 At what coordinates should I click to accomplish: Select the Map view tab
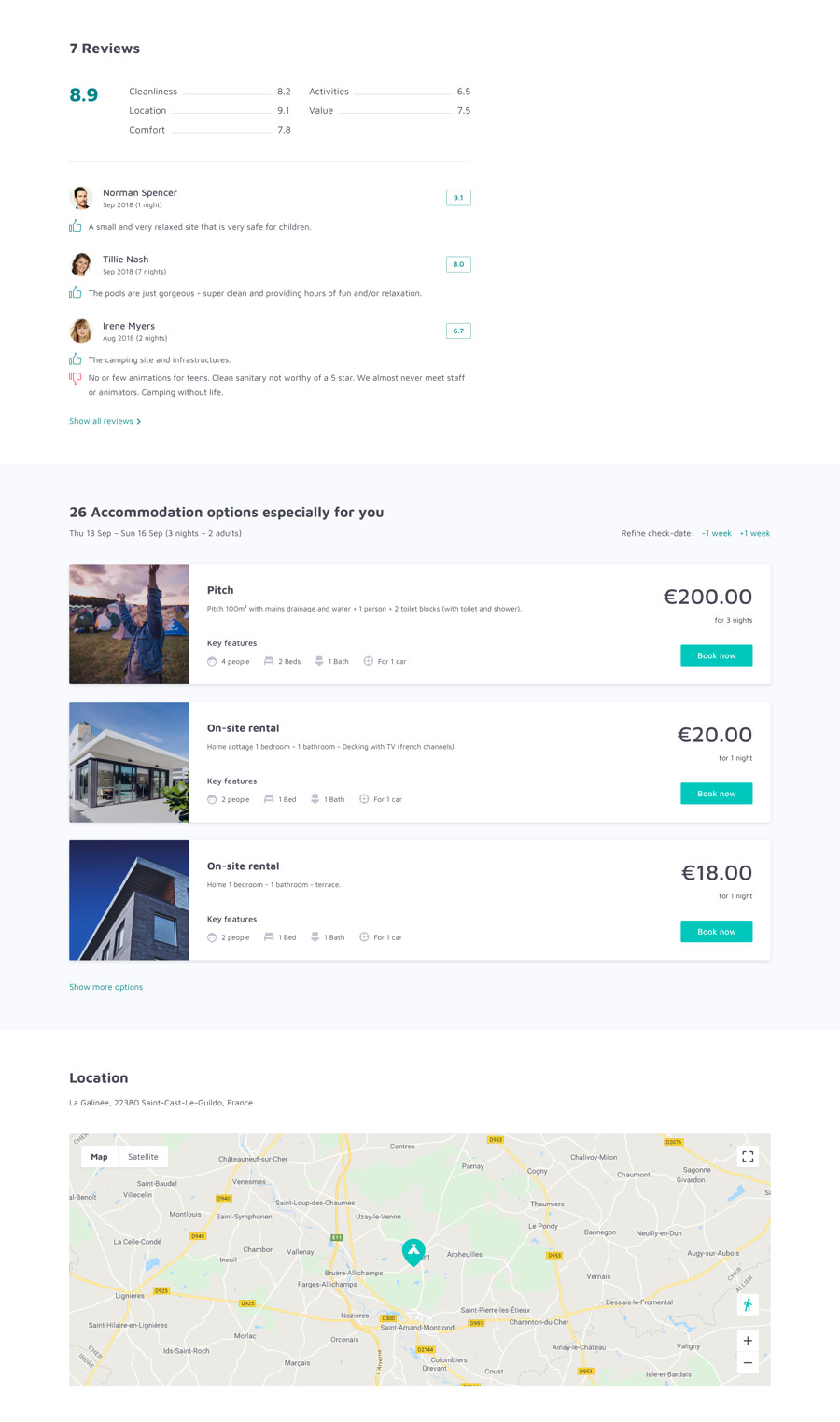tap(99, 1156)
